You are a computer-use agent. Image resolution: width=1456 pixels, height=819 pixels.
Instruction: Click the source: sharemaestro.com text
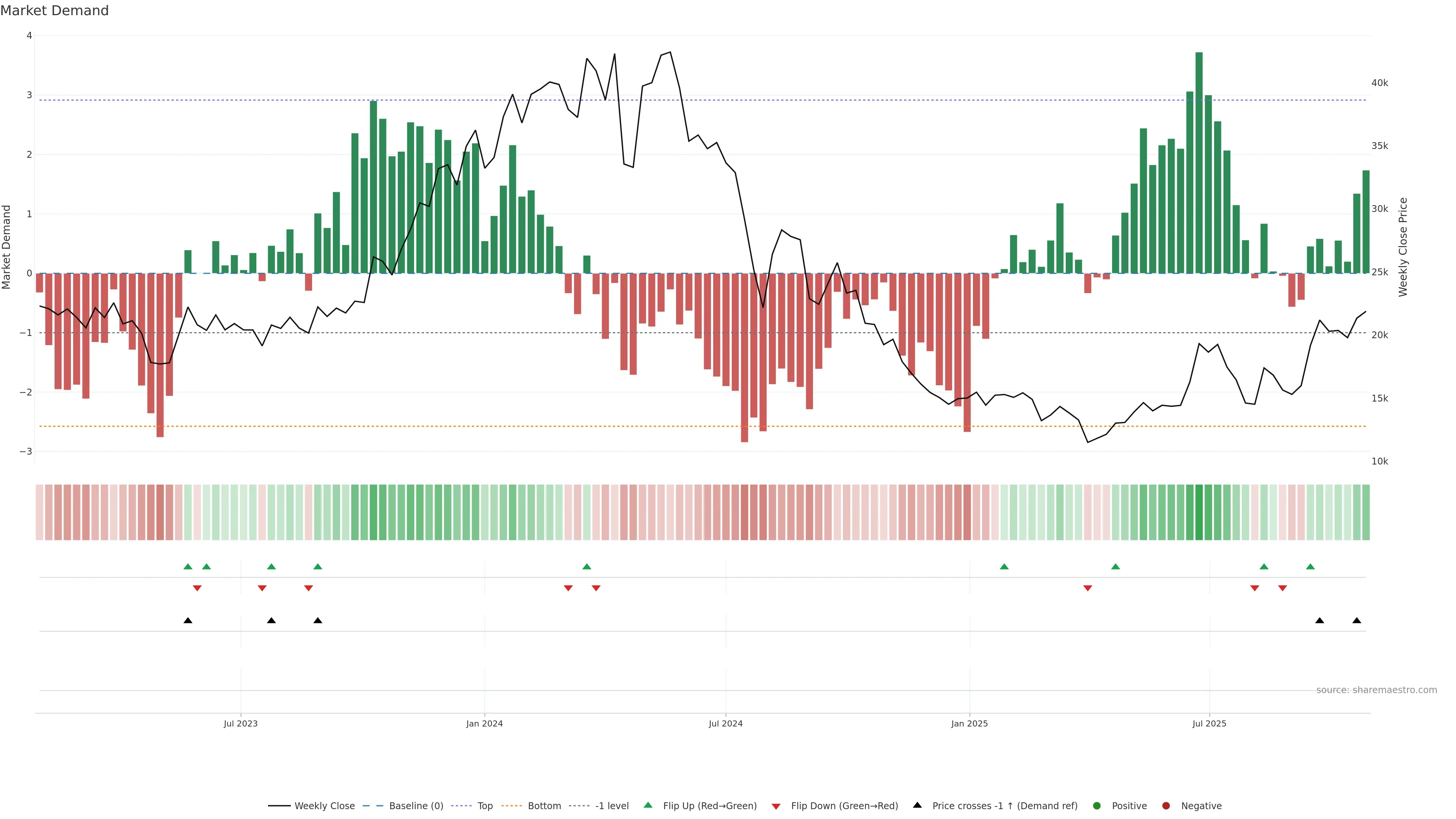coord(1376,690)
